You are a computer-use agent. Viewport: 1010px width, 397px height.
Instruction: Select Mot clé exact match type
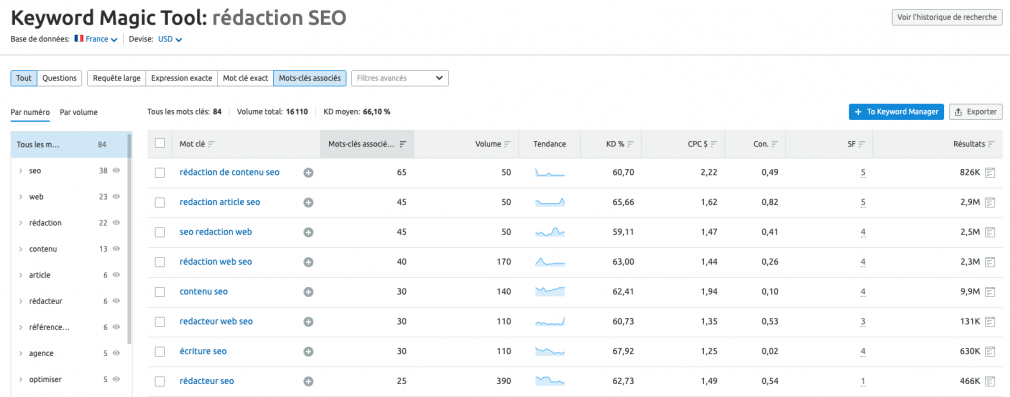[245, 78]
